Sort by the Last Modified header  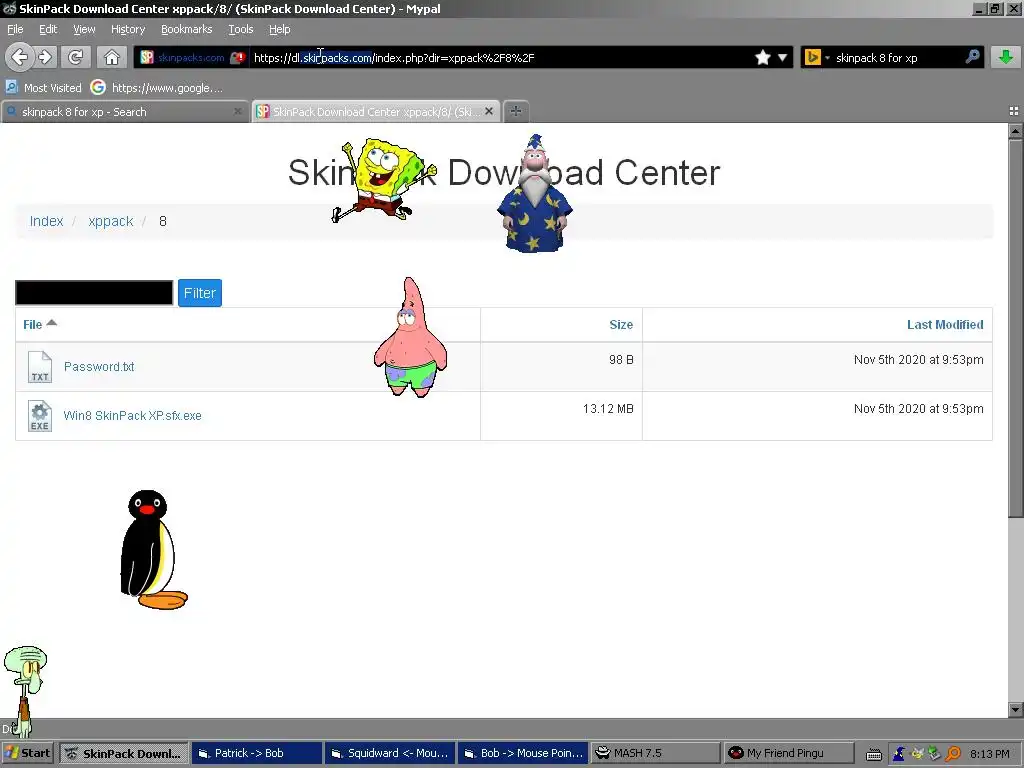[x=945, y=325]
